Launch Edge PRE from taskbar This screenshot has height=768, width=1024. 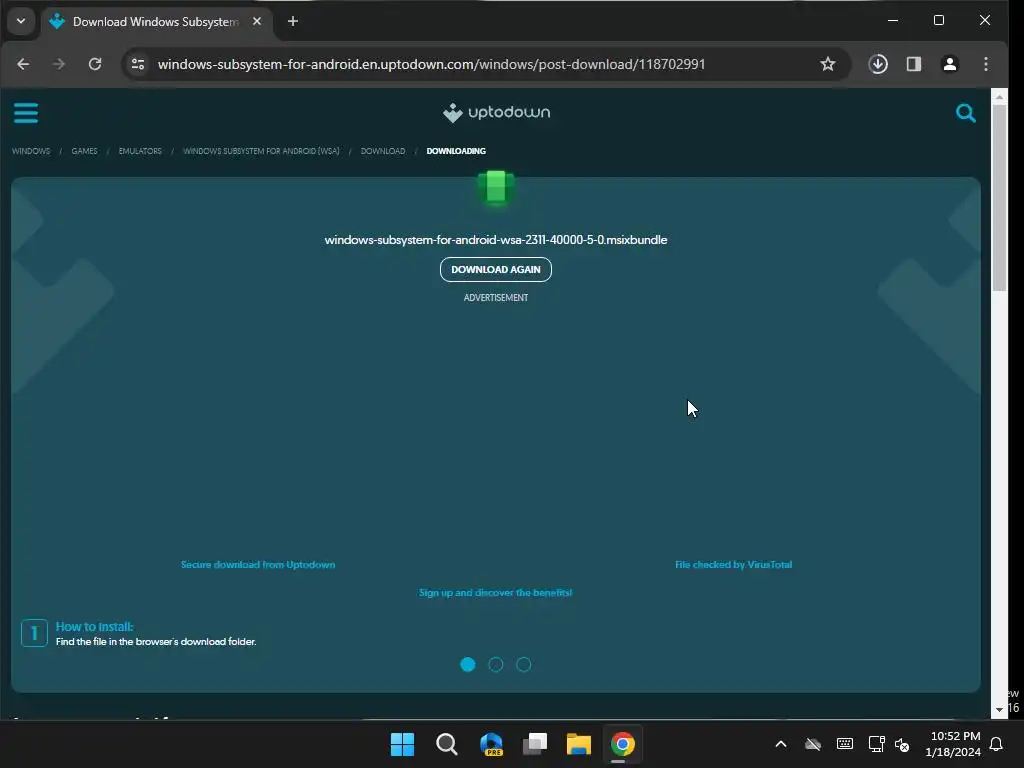coord(491,744)
